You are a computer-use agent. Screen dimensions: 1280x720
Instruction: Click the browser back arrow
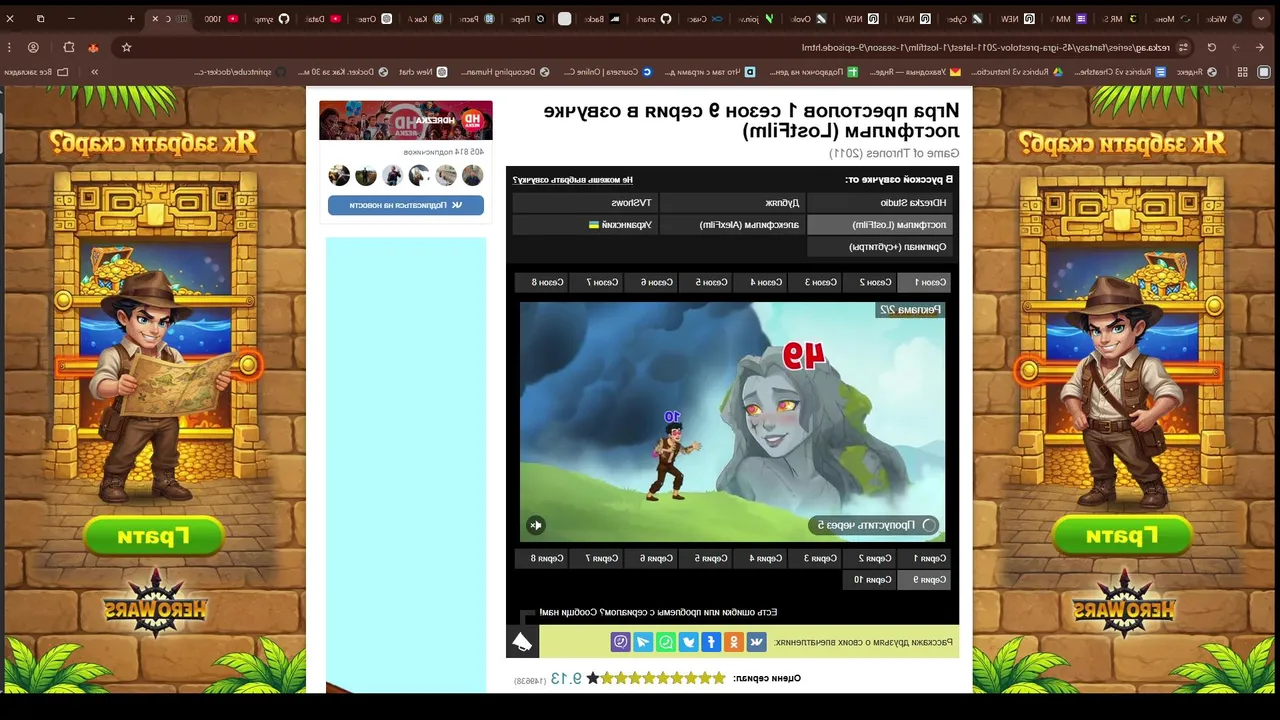tap(1260, 47)
